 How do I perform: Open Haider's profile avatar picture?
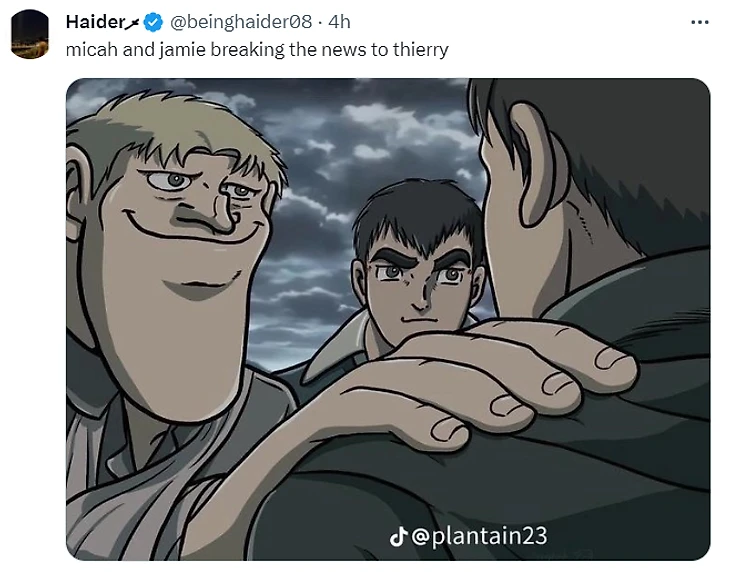click(30, 34)
